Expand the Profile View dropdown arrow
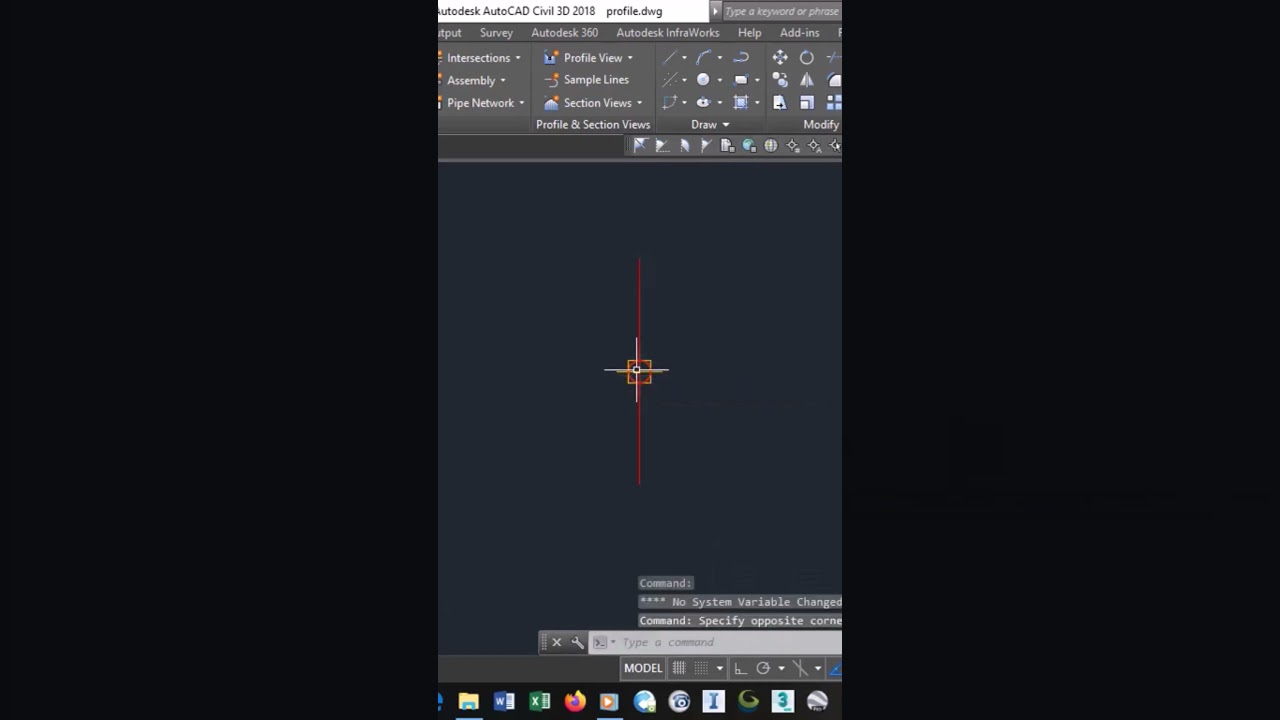 pos(630,58)
